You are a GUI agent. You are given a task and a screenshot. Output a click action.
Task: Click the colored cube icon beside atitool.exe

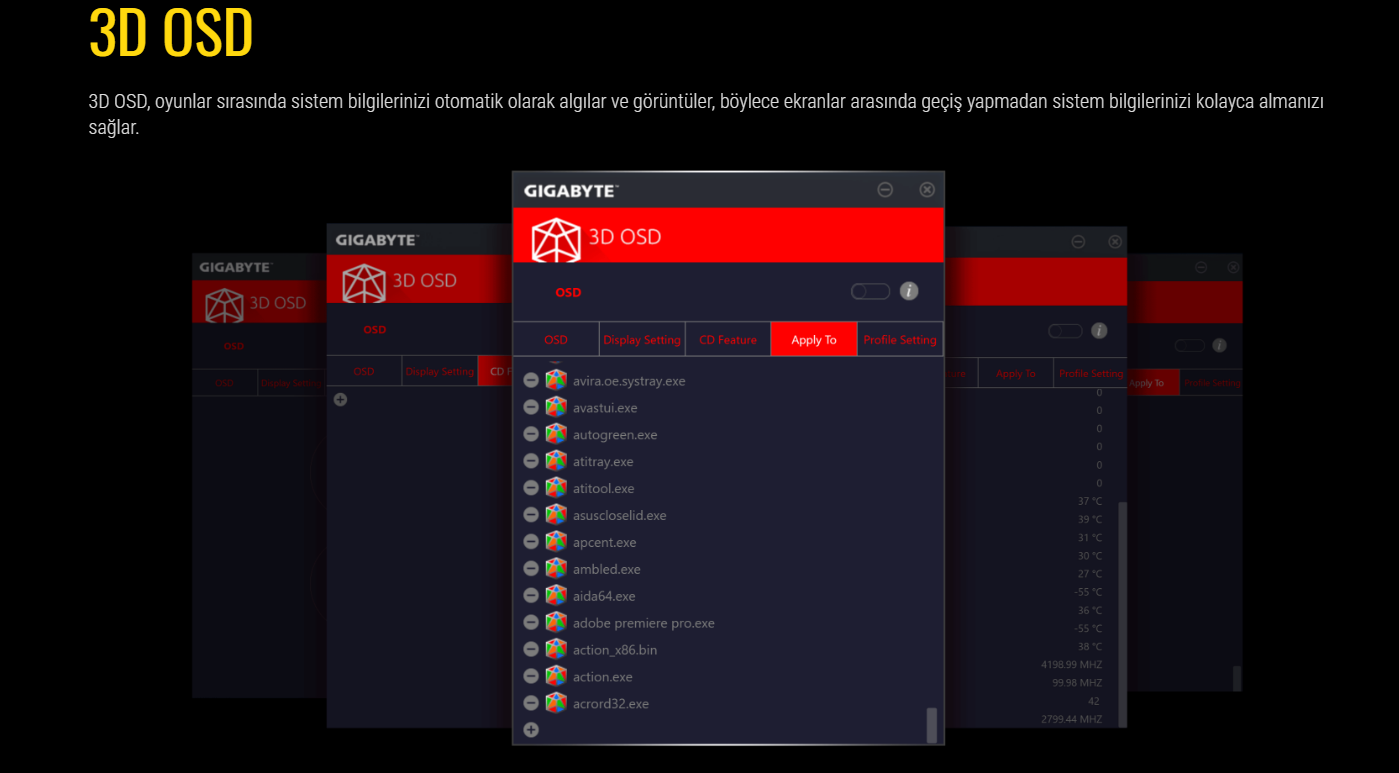coord(556,488)
